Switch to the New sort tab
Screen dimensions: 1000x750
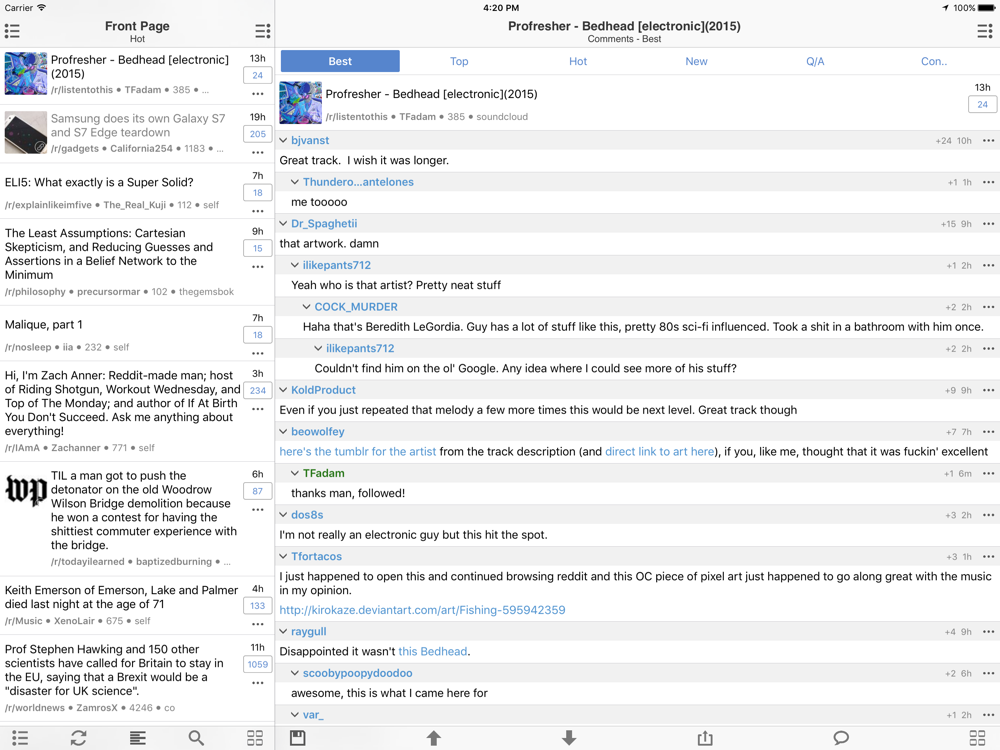point(696,61)
